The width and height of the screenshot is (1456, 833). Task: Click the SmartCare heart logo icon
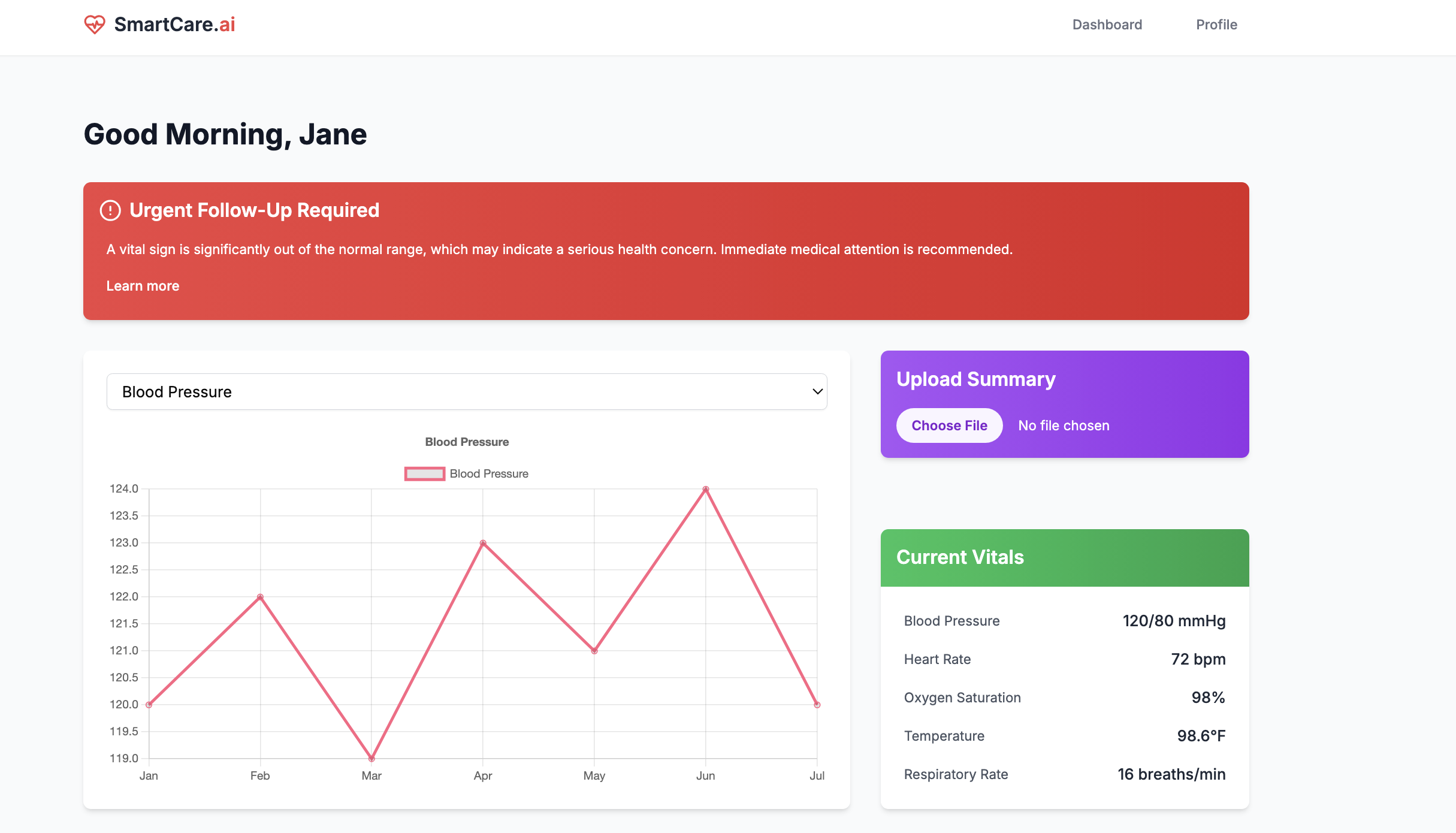click(x=95, y=25)
